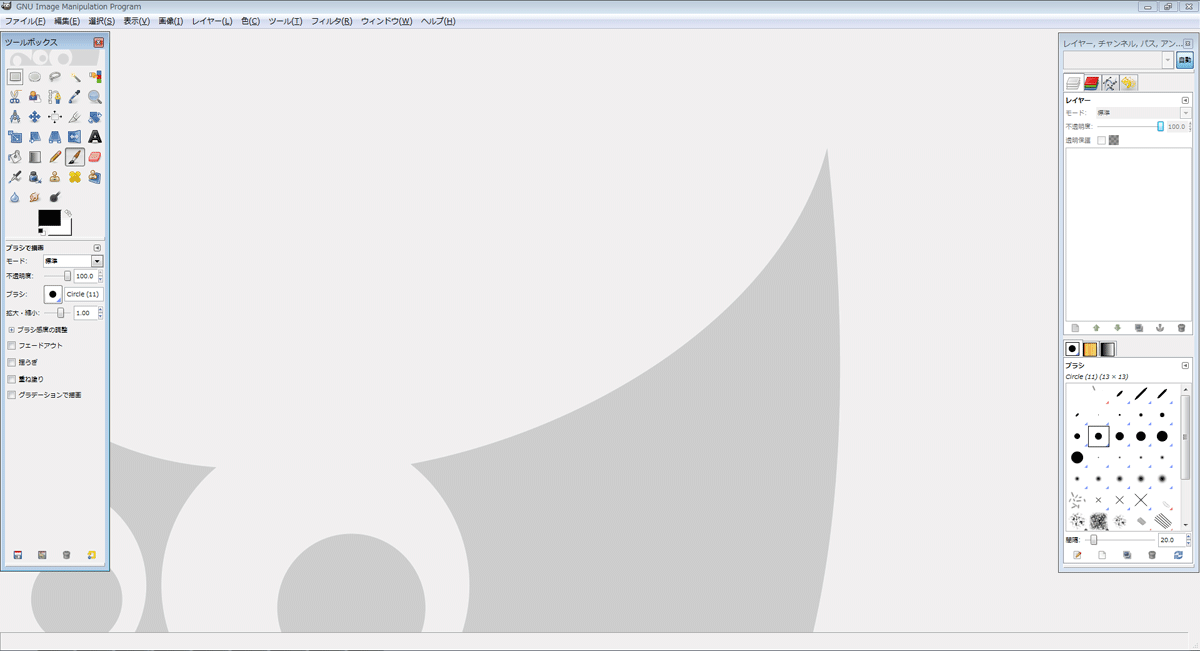Select the Paintbrush tool
The width and height of the screenshot is (1200, 651).
tap(75, 157)
